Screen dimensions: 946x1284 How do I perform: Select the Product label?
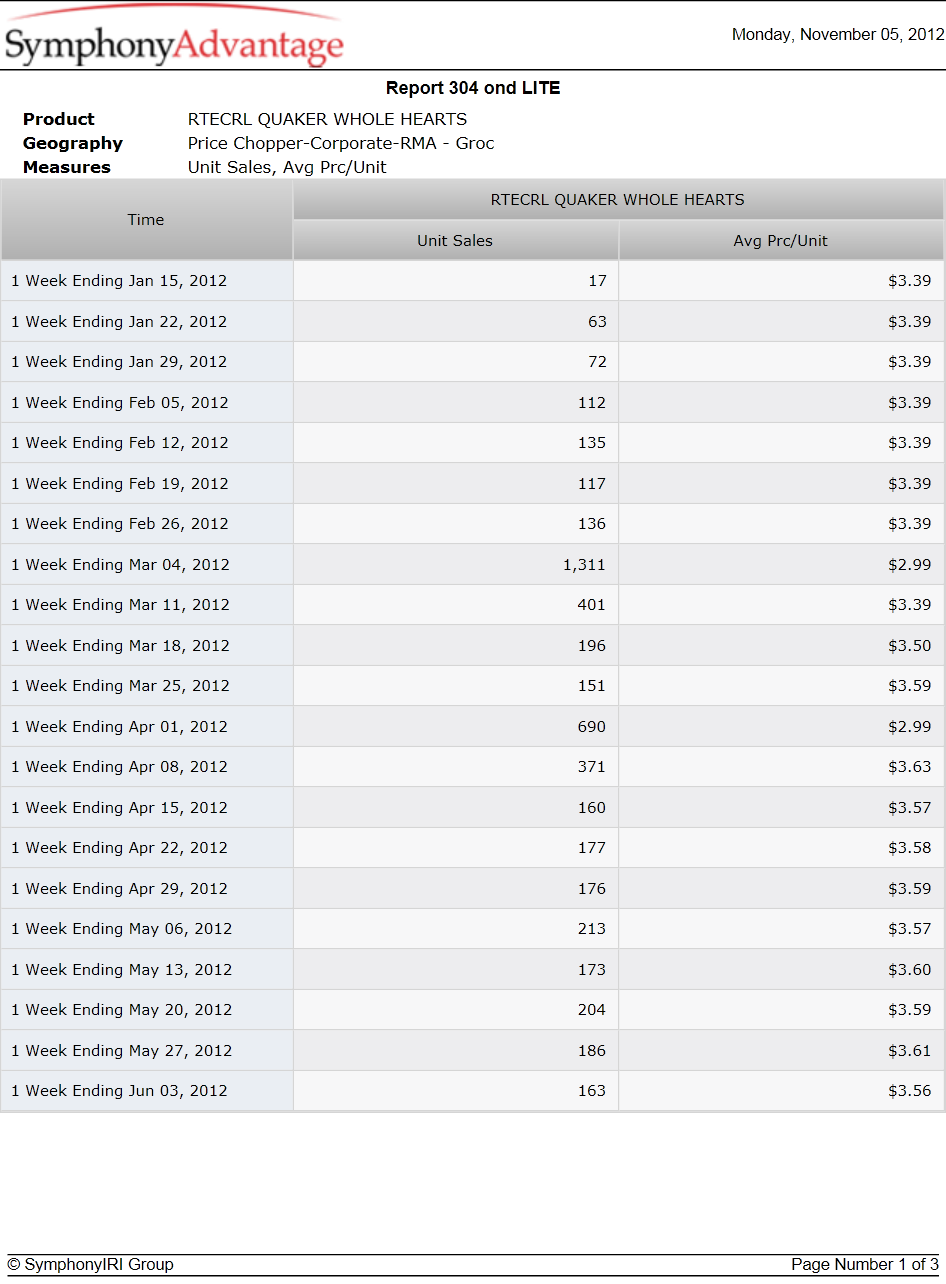coord(59,119)
